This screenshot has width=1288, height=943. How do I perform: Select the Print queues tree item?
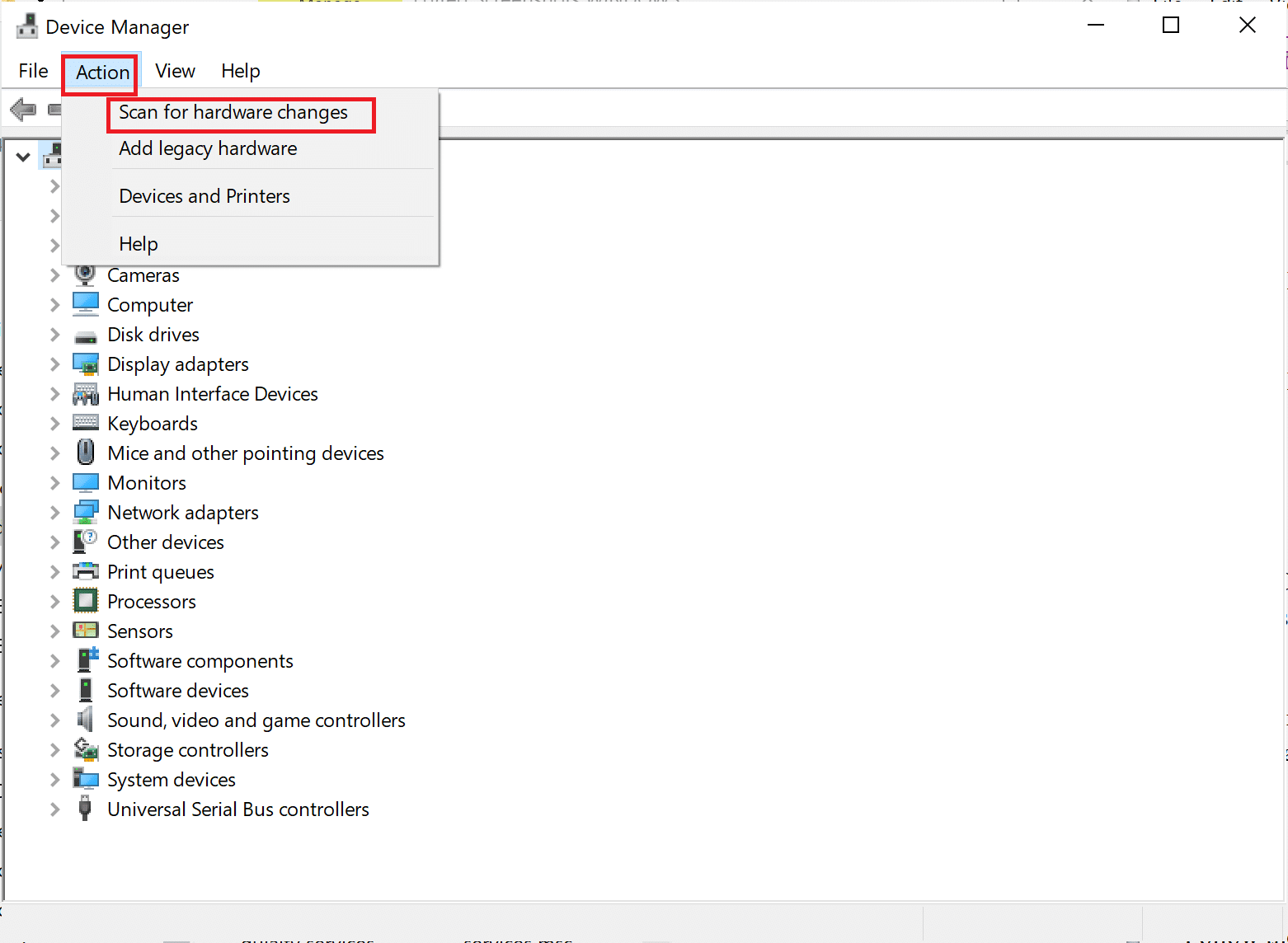click(x=160, y=571)
